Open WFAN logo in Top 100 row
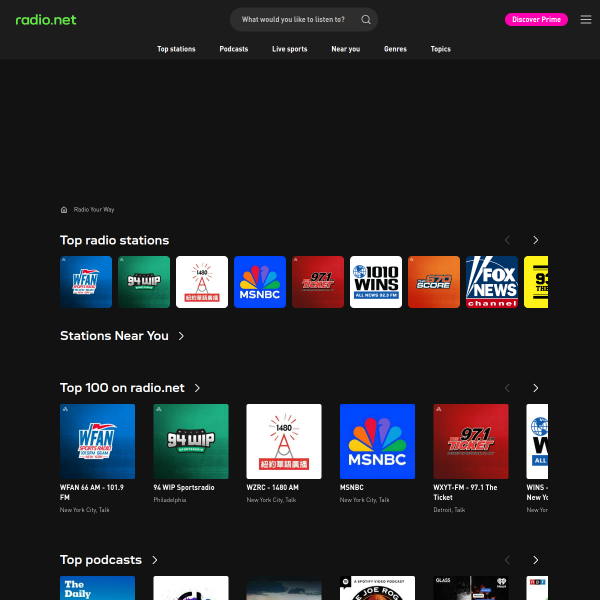 (x=98, y=441)
